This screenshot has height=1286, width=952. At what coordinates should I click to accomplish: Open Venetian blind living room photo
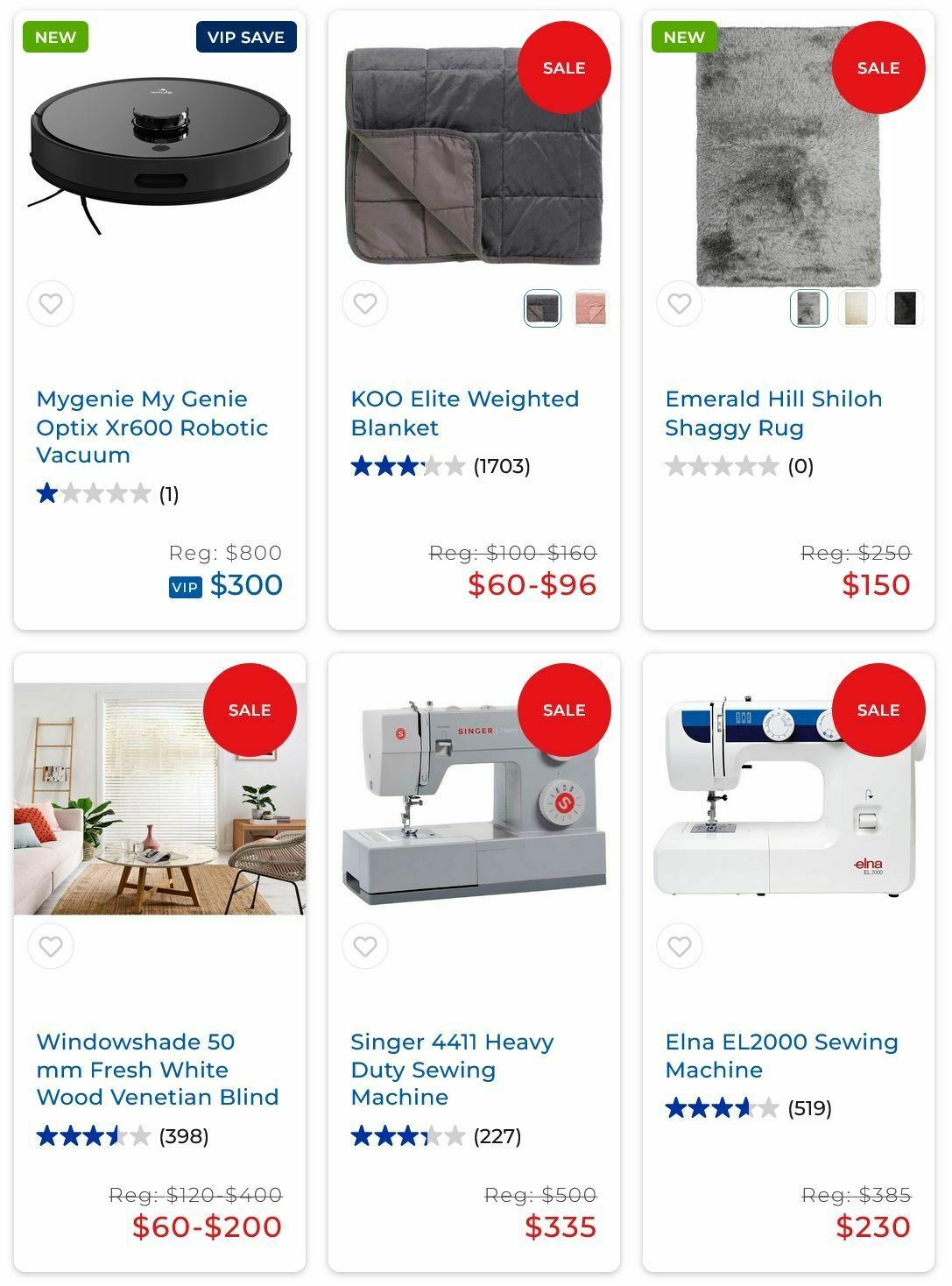160,799
